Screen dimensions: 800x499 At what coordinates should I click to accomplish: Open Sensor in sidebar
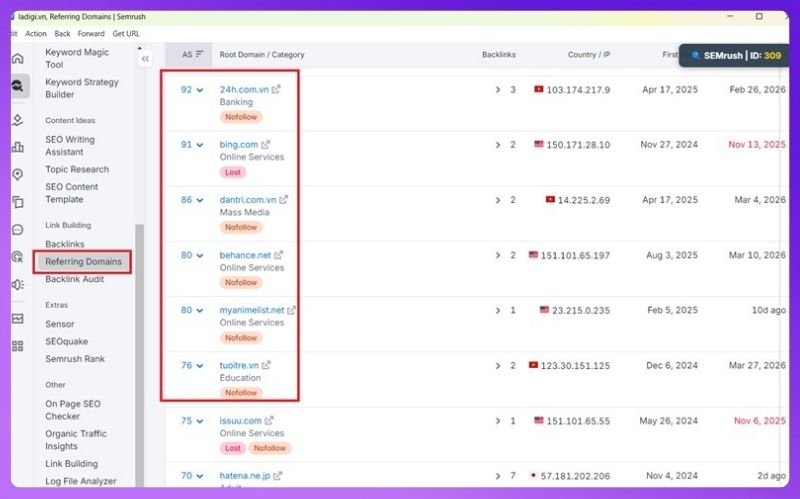pos(60,324)
